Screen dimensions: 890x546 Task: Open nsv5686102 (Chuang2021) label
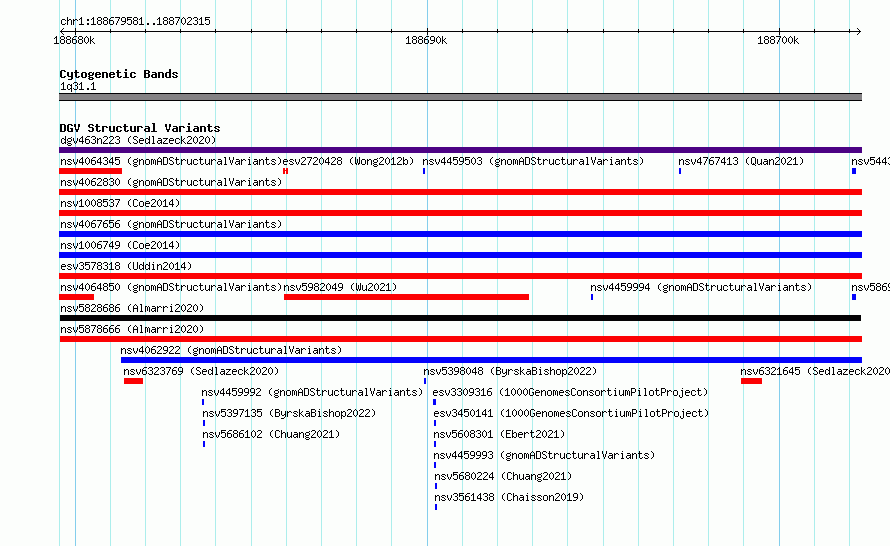[x=271, y=434]
